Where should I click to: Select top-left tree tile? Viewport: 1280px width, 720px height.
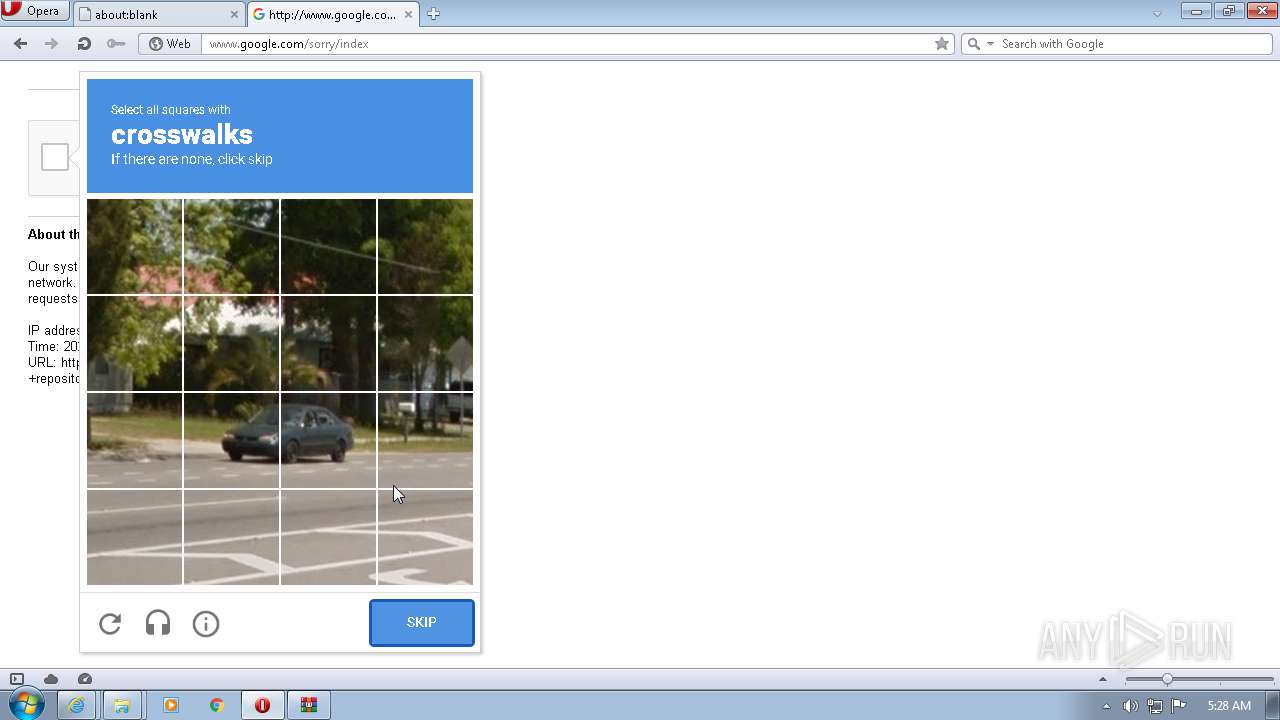pyautogui.click(x=134, y=246)
